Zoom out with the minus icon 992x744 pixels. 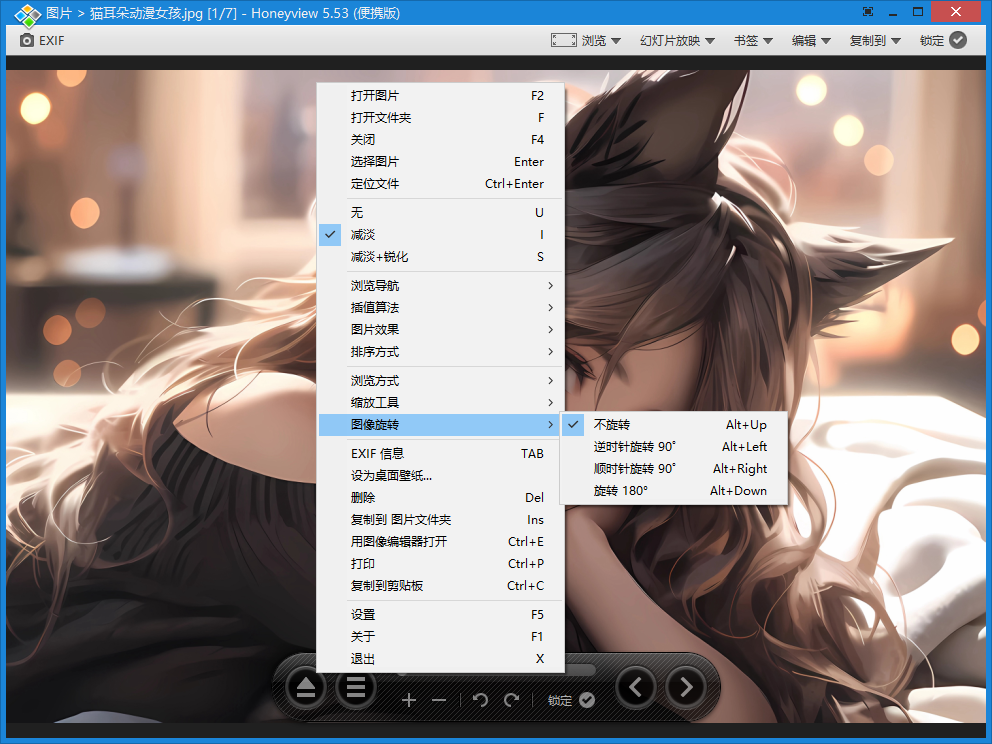[x=439, y=700]
